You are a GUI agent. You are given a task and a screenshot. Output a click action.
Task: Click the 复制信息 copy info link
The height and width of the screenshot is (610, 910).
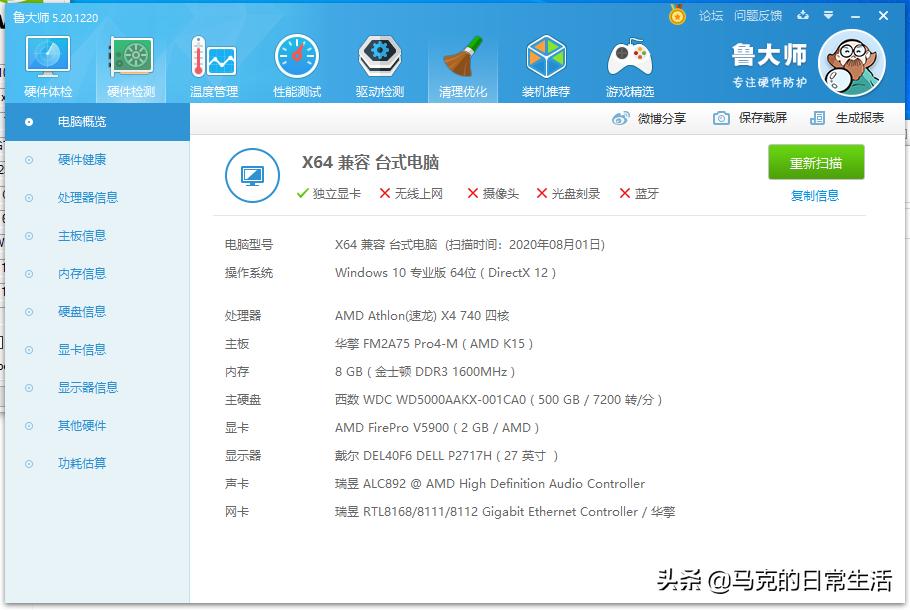pyautogui.click(x=816, y=194)
